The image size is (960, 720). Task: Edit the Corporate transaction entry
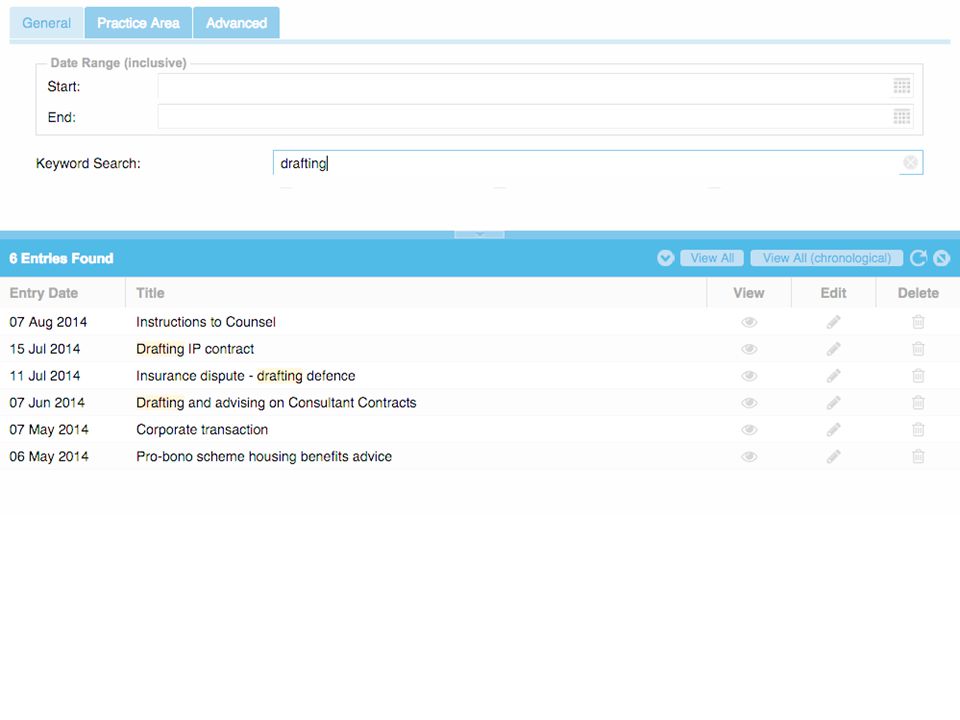click(833, 430)
